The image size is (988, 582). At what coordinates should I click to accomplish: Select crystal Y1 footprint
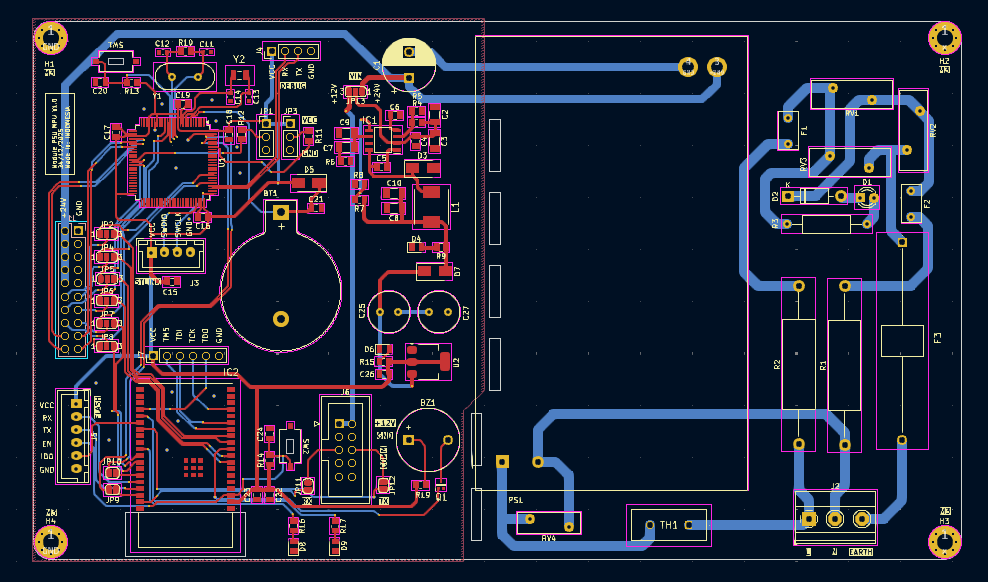[x=185, y=77]
